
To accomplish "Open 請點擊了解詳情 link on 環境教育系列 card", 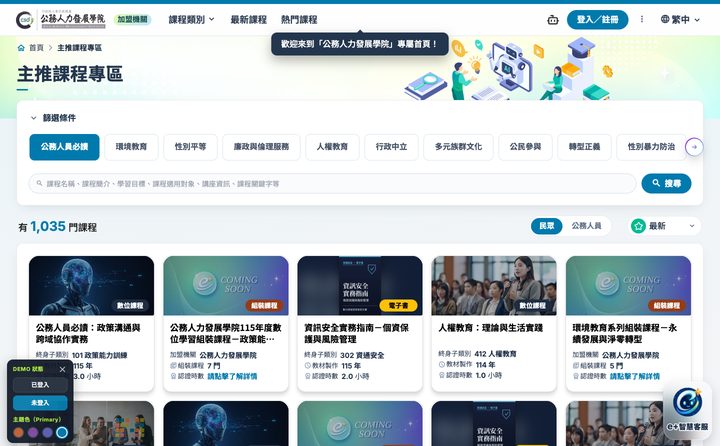I will click(635, 376).
